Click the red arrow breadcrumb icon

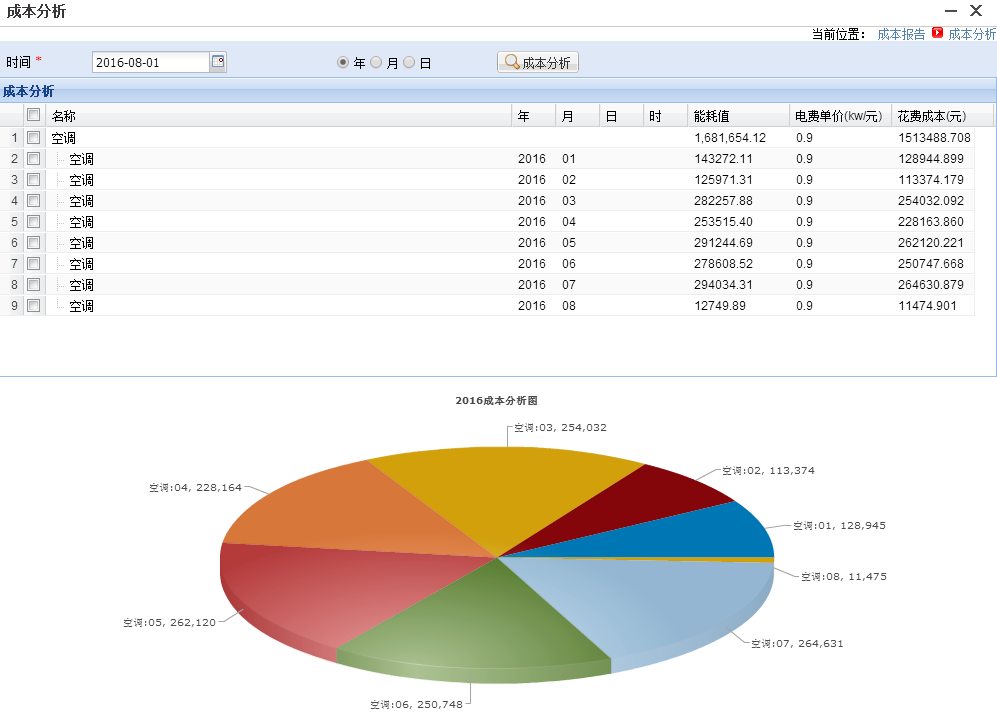[937, 33]
